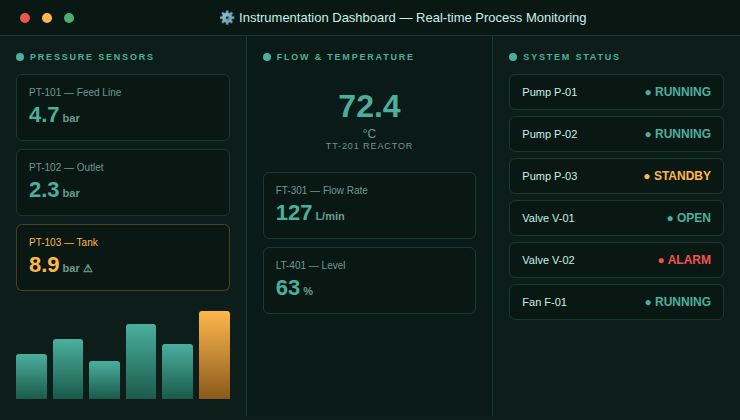
Task: Click the red alarm dot for Valve V-02
Action: [x=661, y=260]
